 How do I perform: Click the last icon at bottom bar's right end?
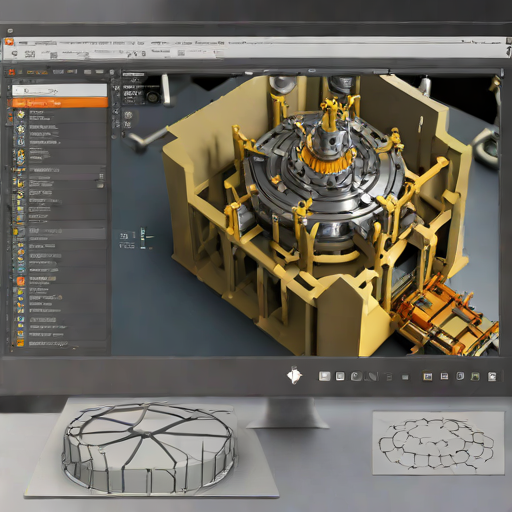[492, 377]
